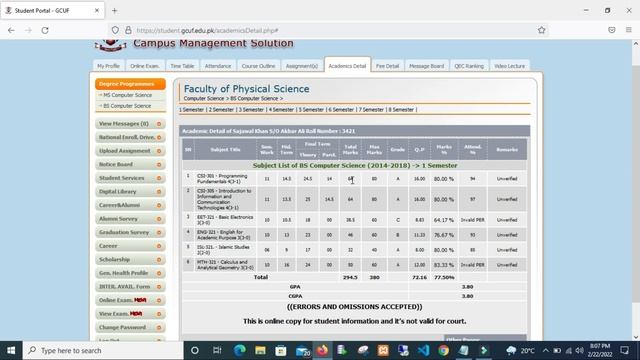
Task: Reload the page with the refresh icon
Action: pyautogui.click(x=45, y=30)
